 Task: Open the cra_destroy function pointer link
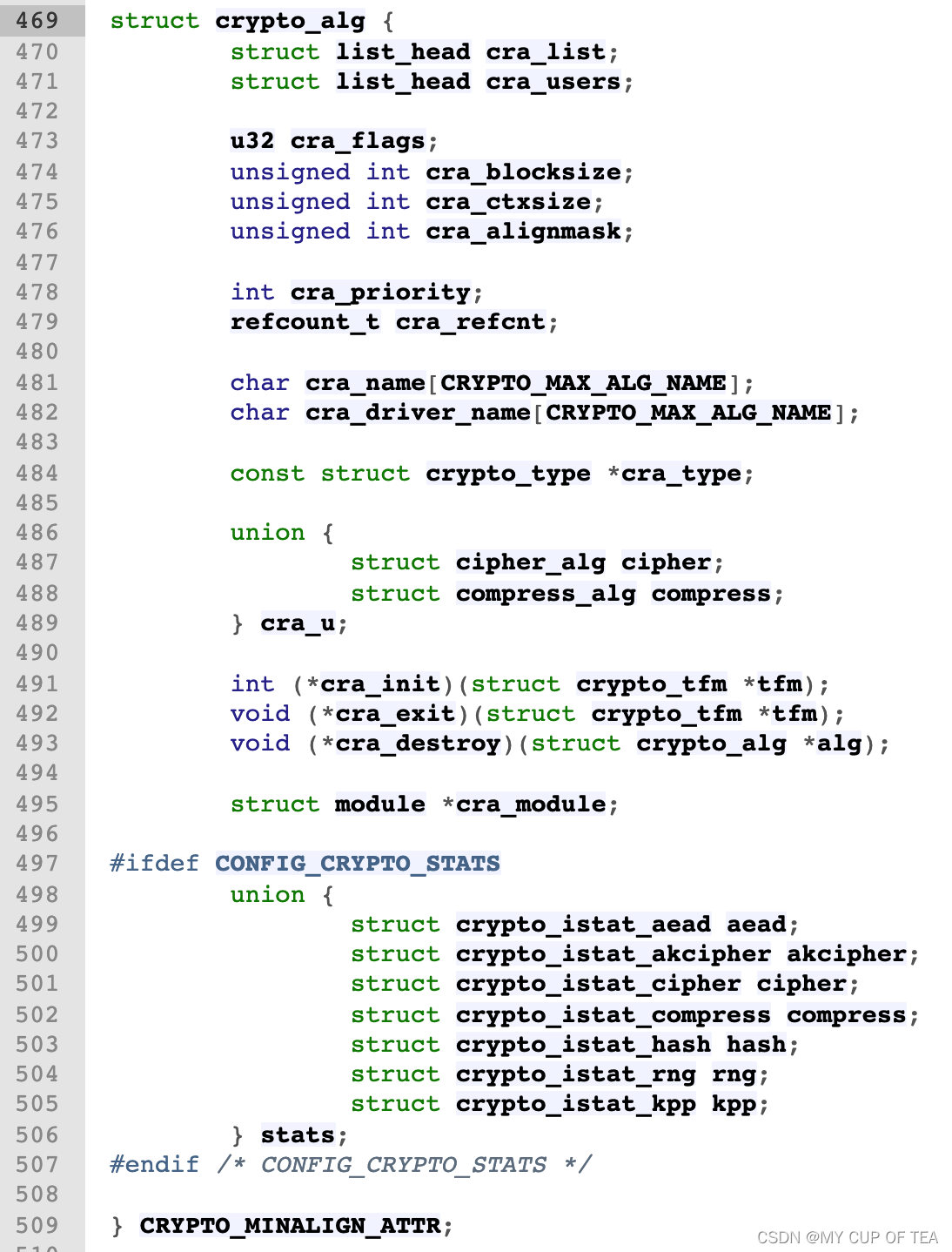(x=418, y=744)
